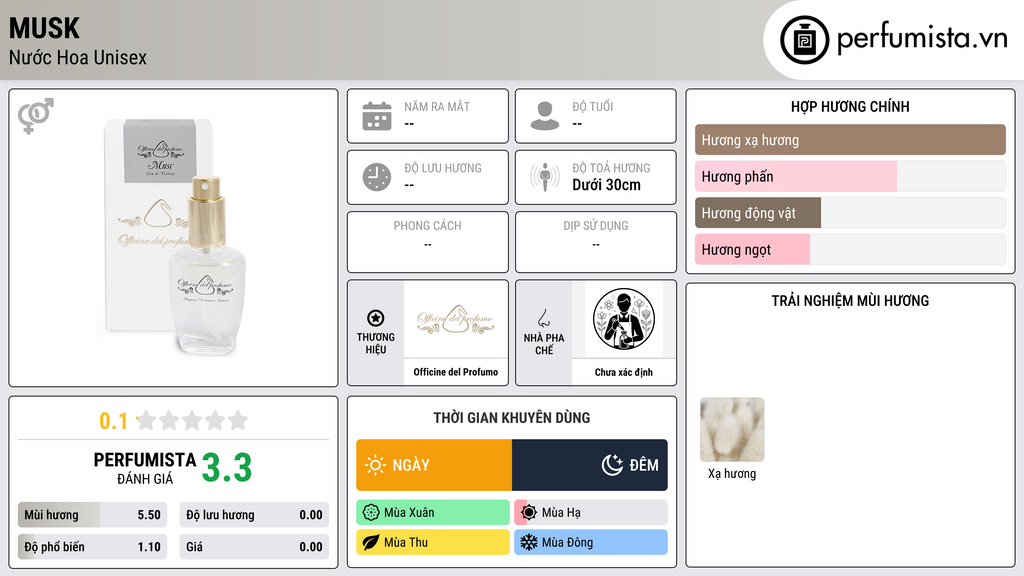The width and height of the screenshot is (1024, 576).
Task: Select the Đêm nighttime bar
Action: pyautogui.click(x=590, y=465)
